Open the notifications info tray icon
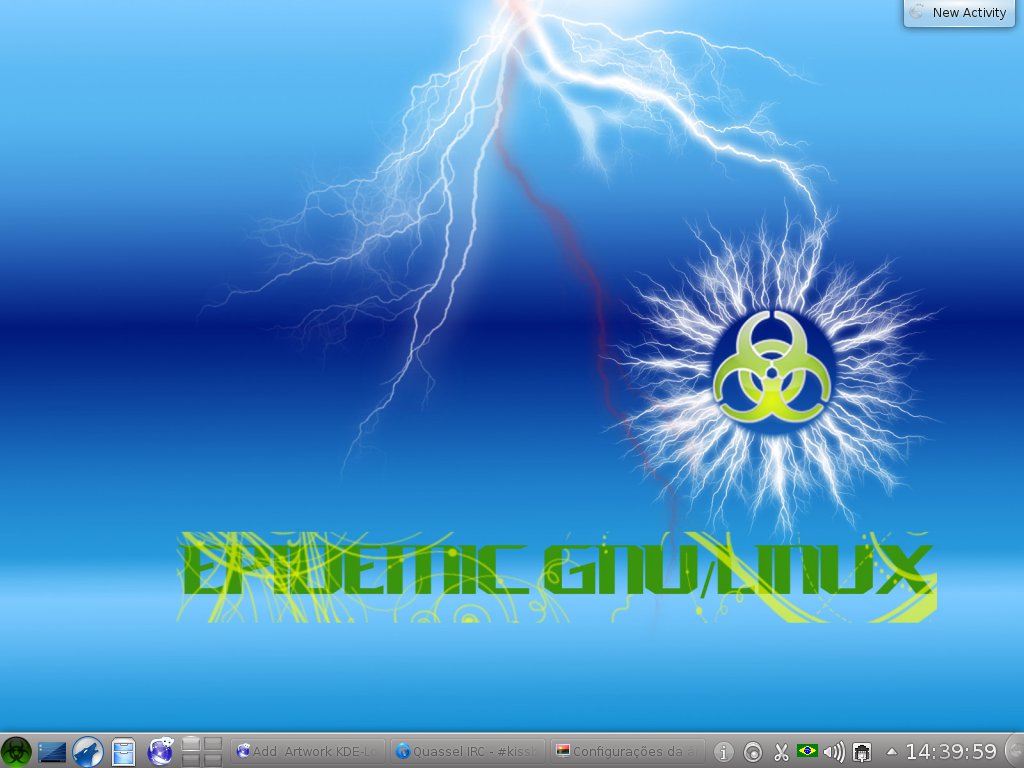Image resolution: width=1024 pixels, height=768 pixels. (722, 752)
